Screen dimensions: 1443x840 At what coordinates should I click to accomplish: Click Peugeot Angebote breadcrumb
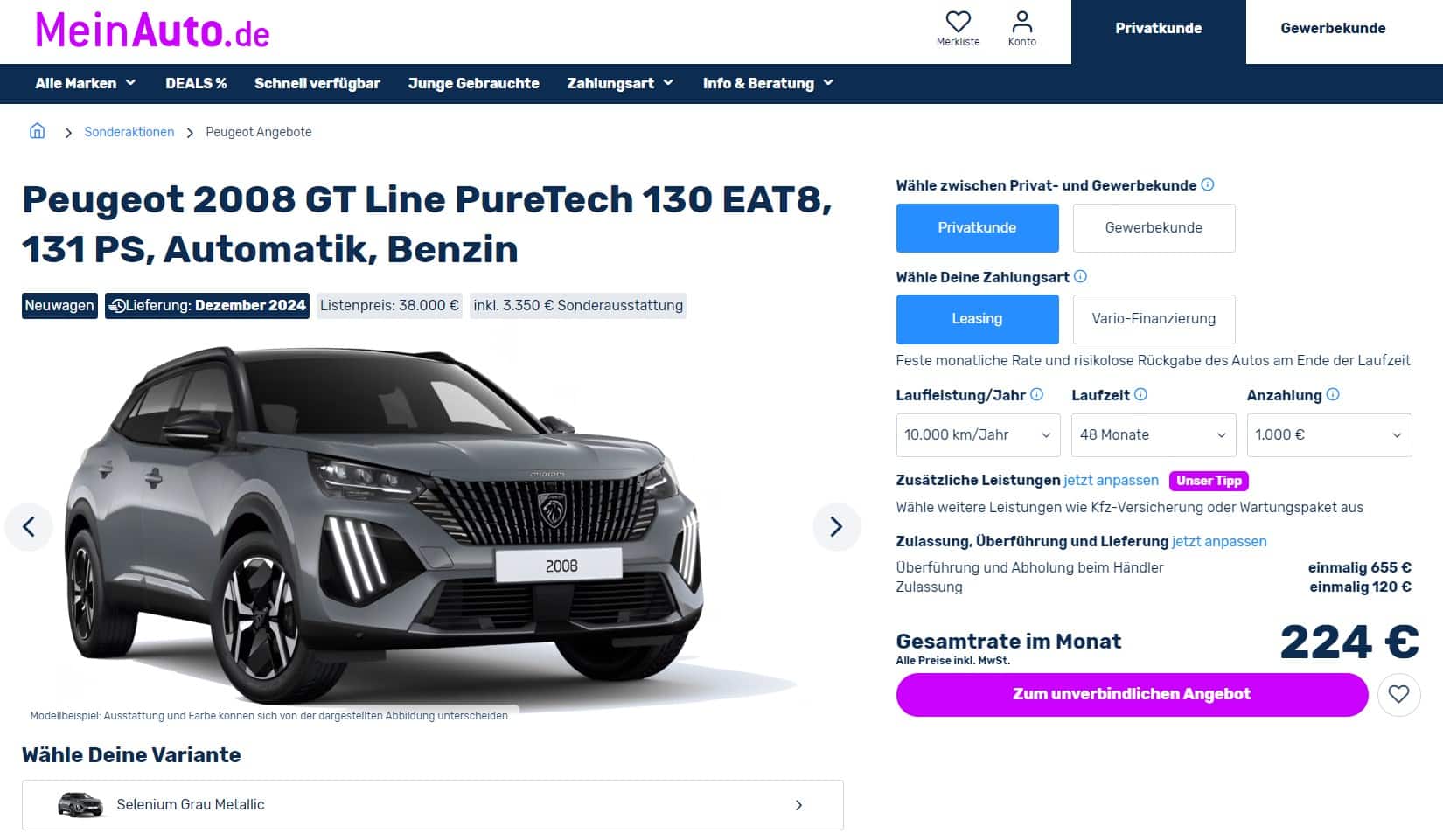259,132
